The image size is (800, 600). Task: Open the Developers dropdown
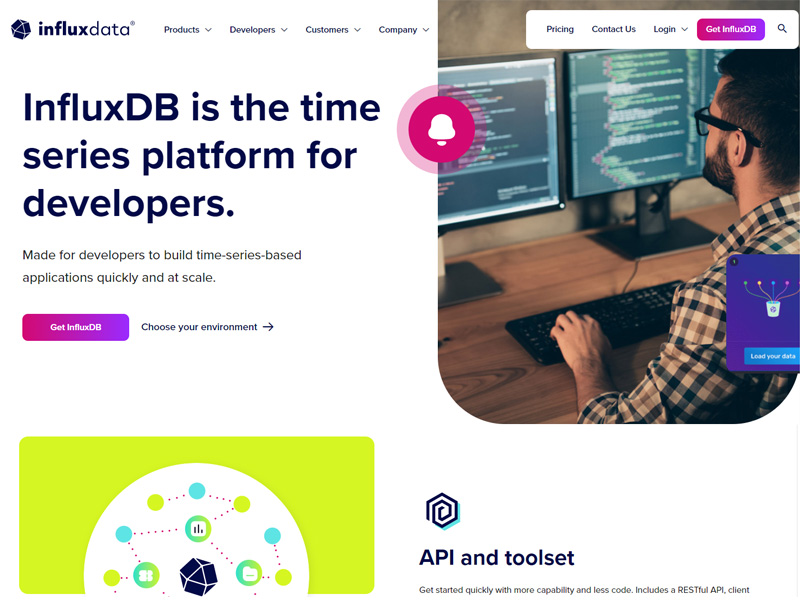tap(258, 30)
